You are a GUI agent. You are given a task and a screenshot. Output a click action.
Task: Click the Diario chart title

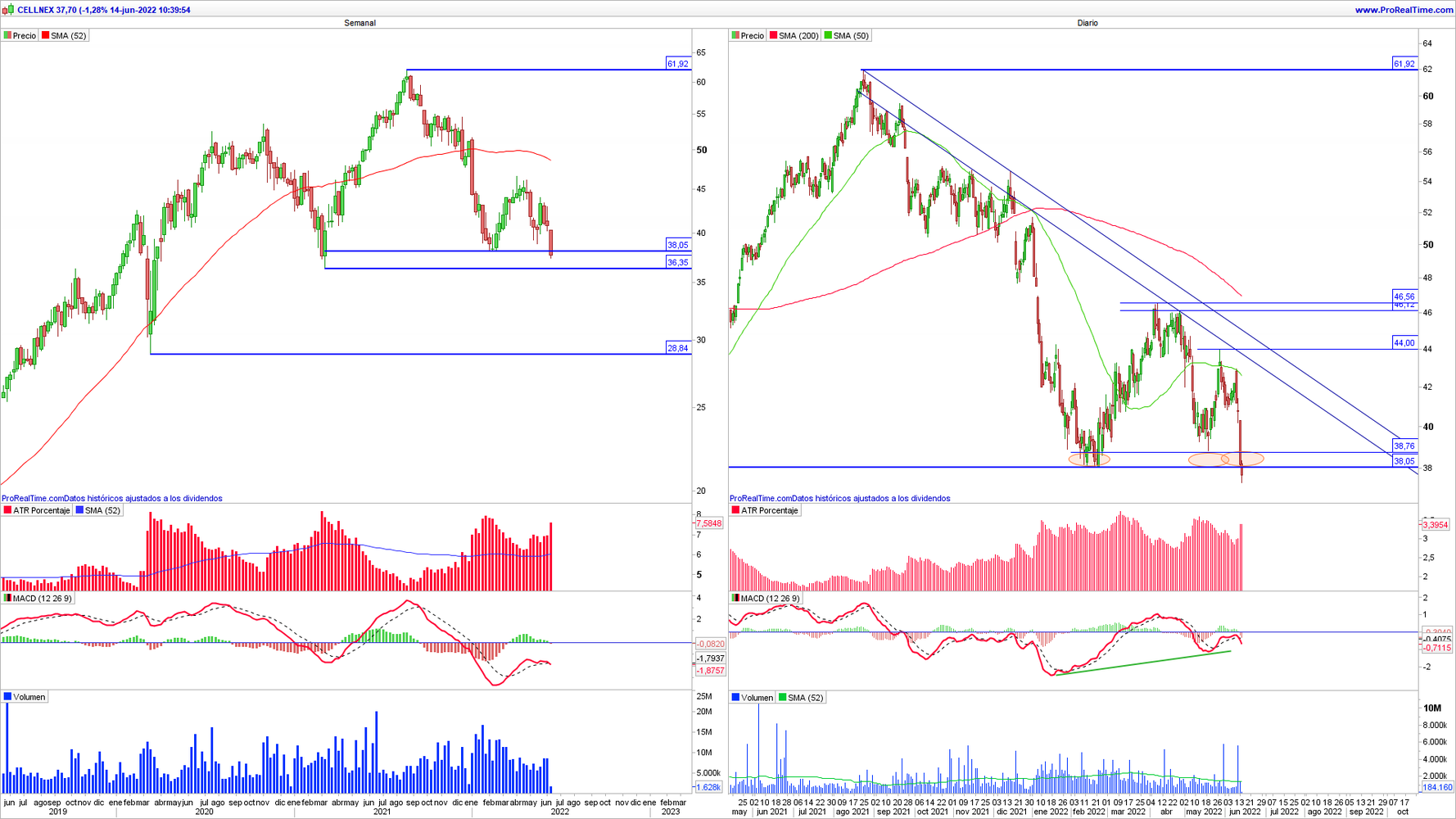coord(1087,23)
